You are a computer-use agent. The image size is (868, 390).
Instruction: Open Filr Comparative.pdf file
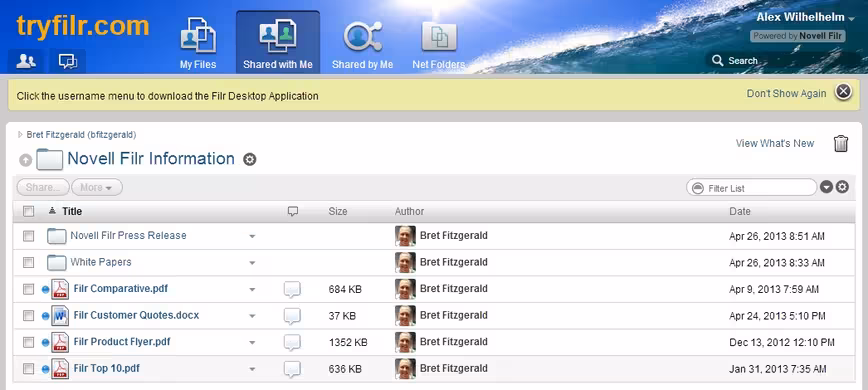[121, 288]
